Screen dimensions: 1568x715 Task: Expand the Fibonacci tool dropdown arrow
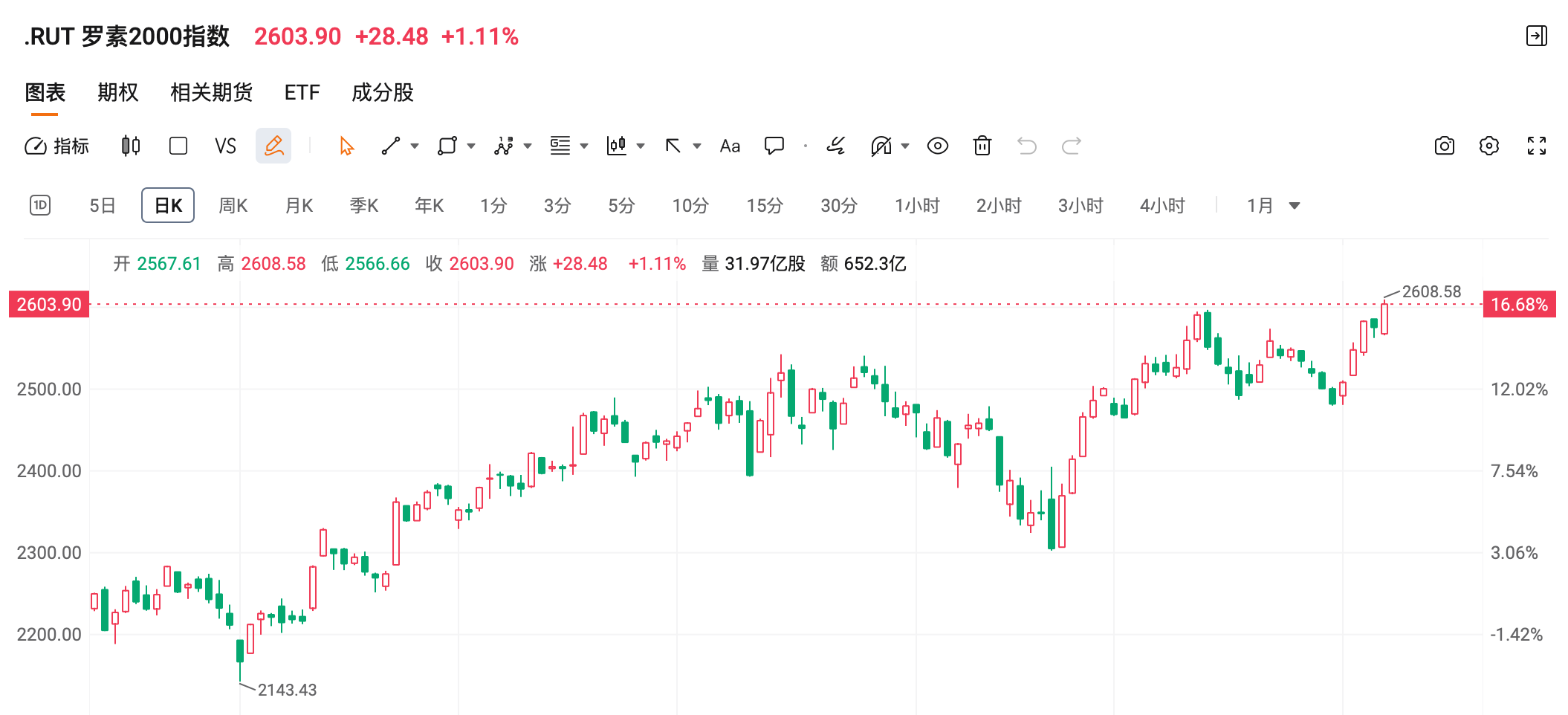(x=584, y=146)
